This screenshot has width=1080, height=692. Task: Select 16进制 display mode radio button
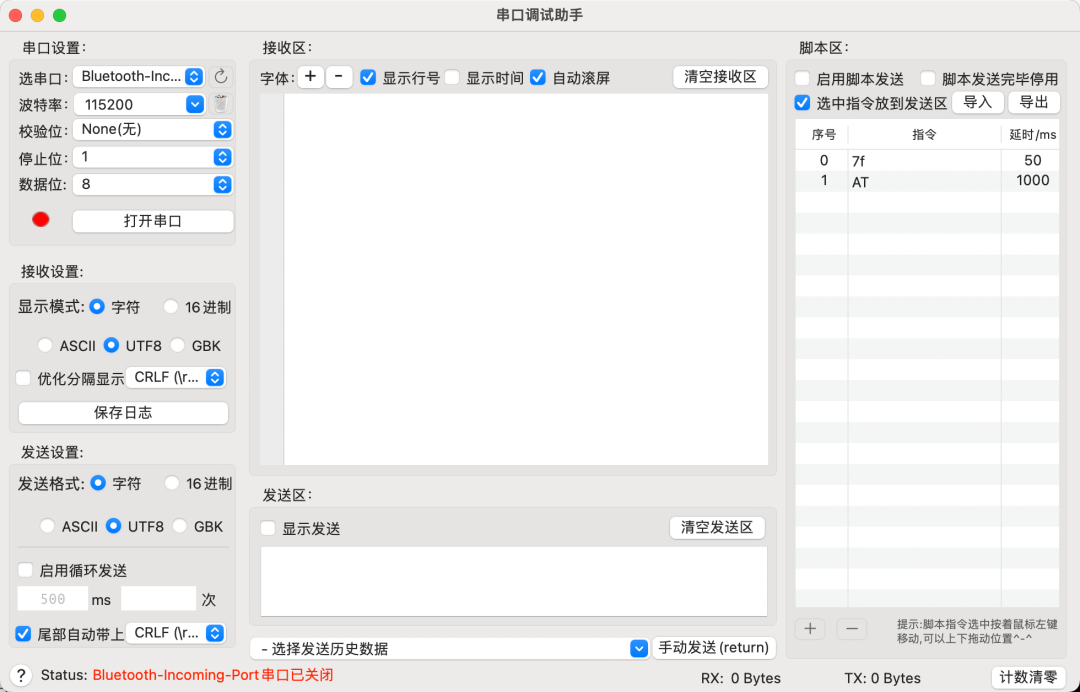(x=171, y=307)
